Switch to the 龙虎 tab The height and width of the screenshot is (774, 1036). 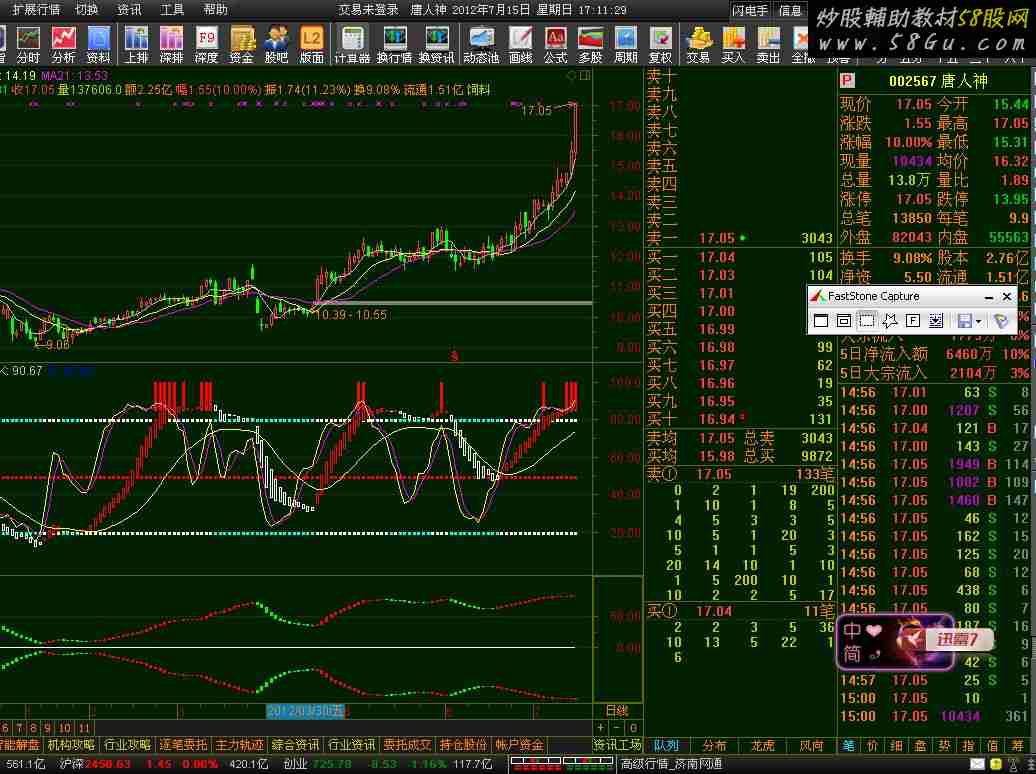click(762, 745)
